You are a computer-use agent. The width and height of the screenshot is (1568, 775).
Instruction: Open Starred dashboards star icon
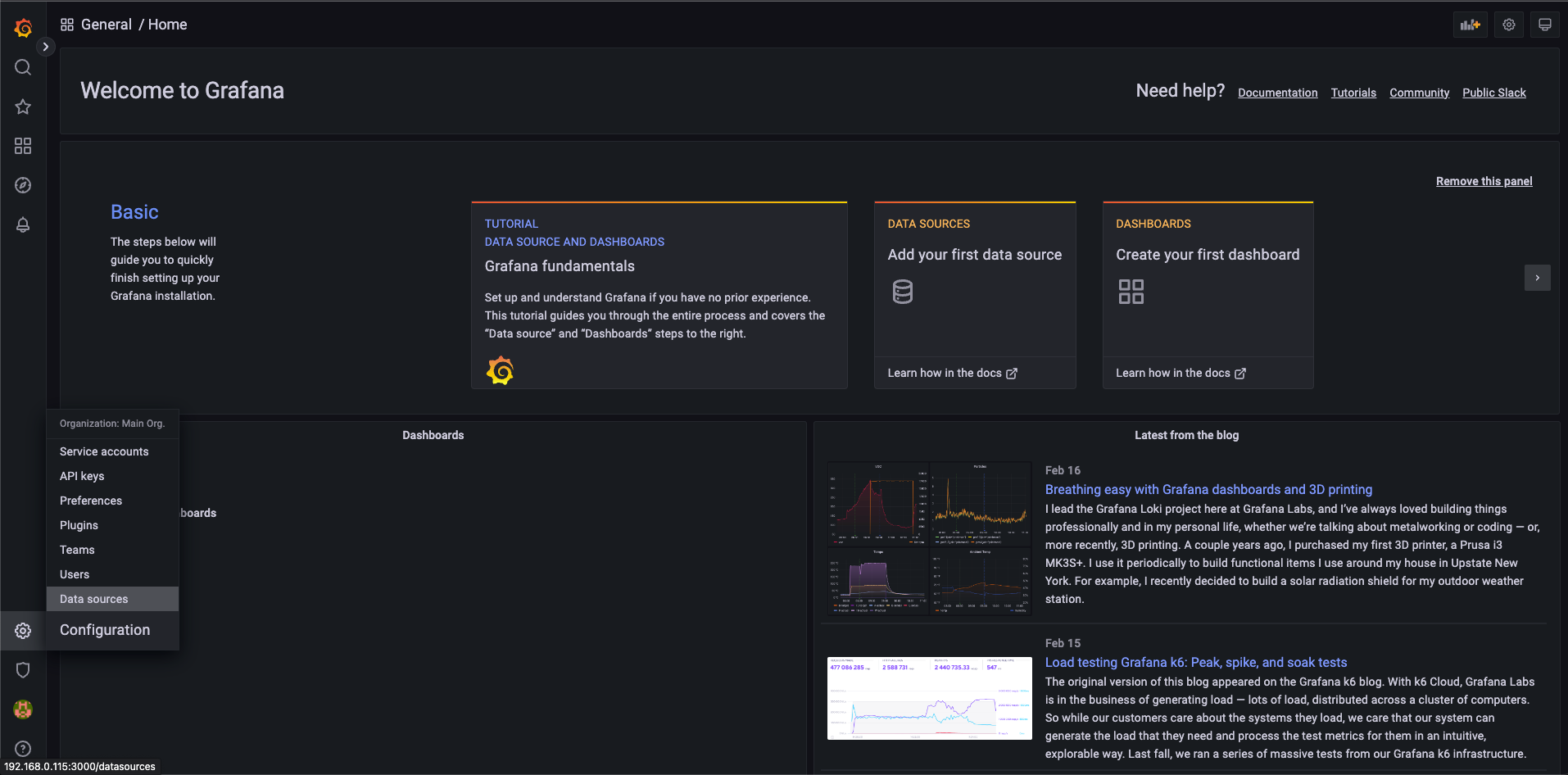pyautogui.click(x=23, y=107)
